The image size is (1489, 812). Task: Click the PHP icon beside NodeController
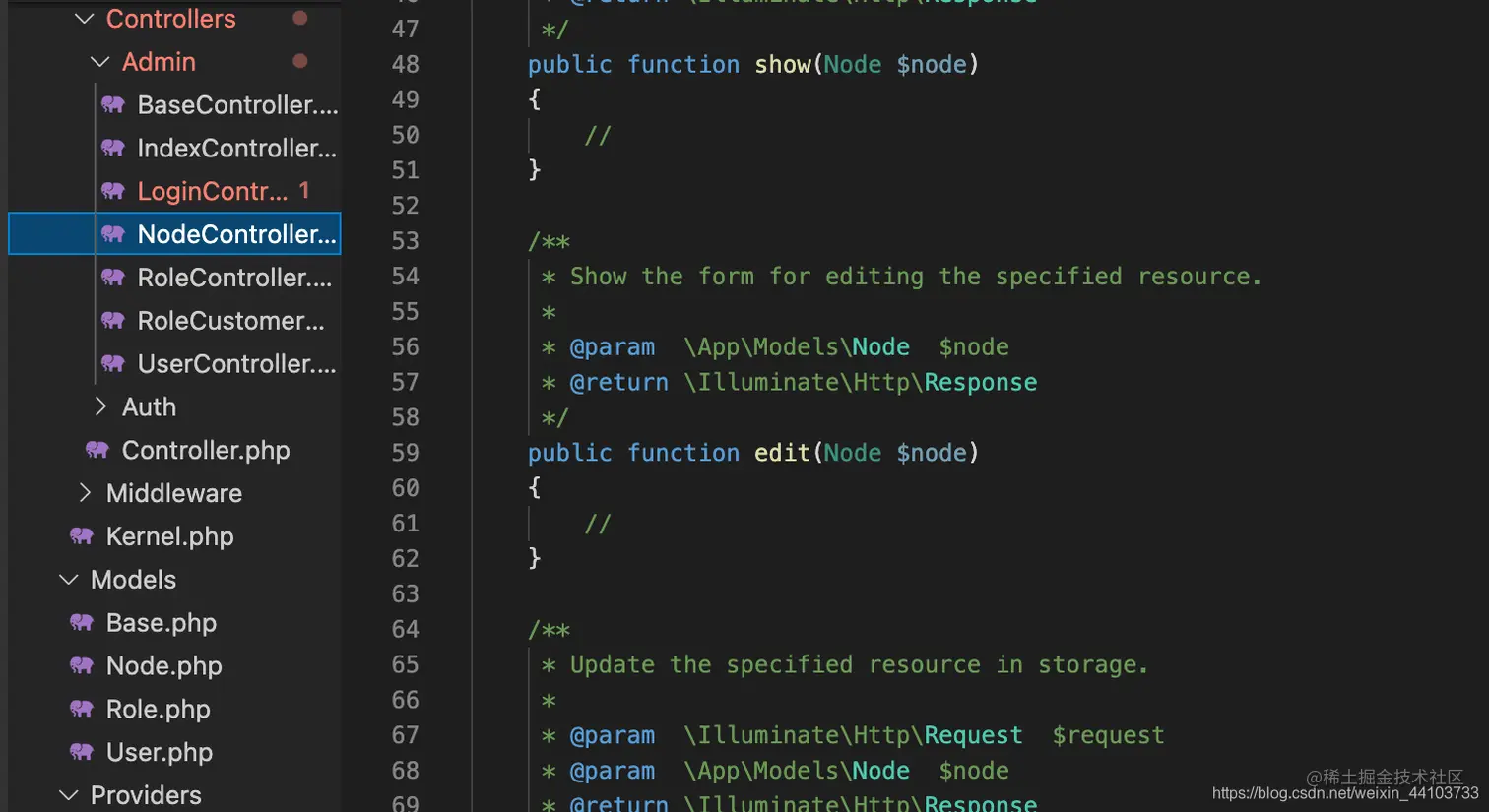pos(113,234)
